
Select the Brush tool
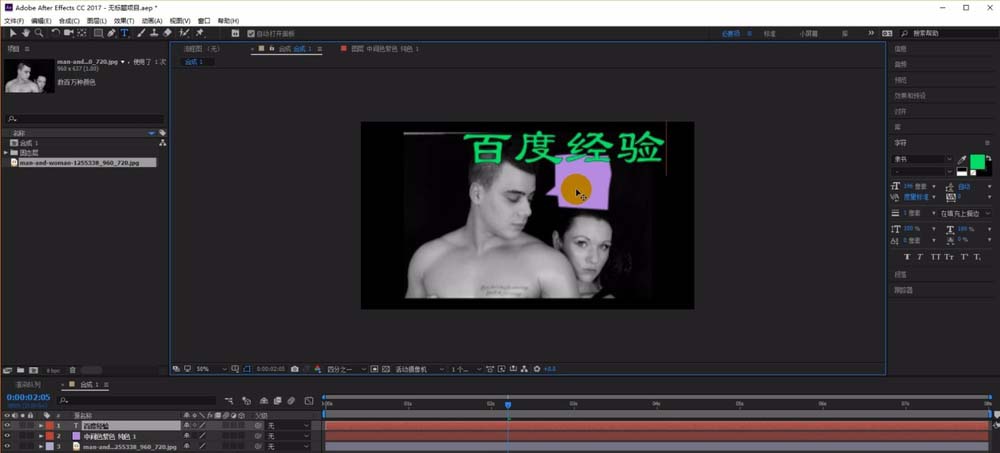click(x=142, y=33)
